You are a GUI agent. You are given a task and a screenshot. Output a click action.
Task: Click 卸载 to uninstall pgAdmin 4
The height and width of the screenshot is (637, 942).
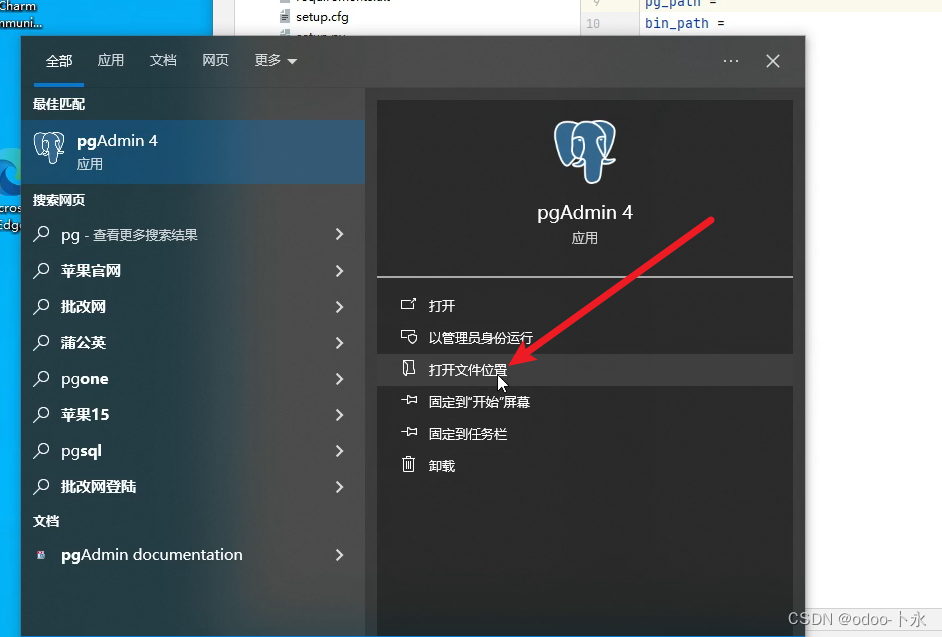(585, 466)
